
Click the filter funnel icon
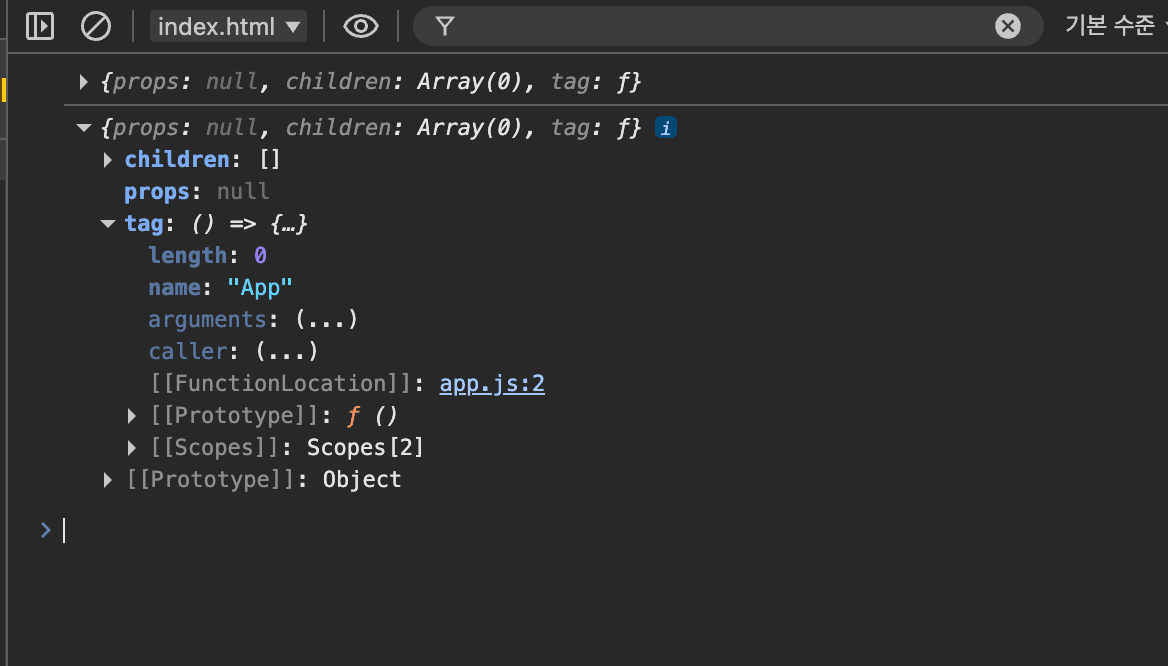point(445,27)
